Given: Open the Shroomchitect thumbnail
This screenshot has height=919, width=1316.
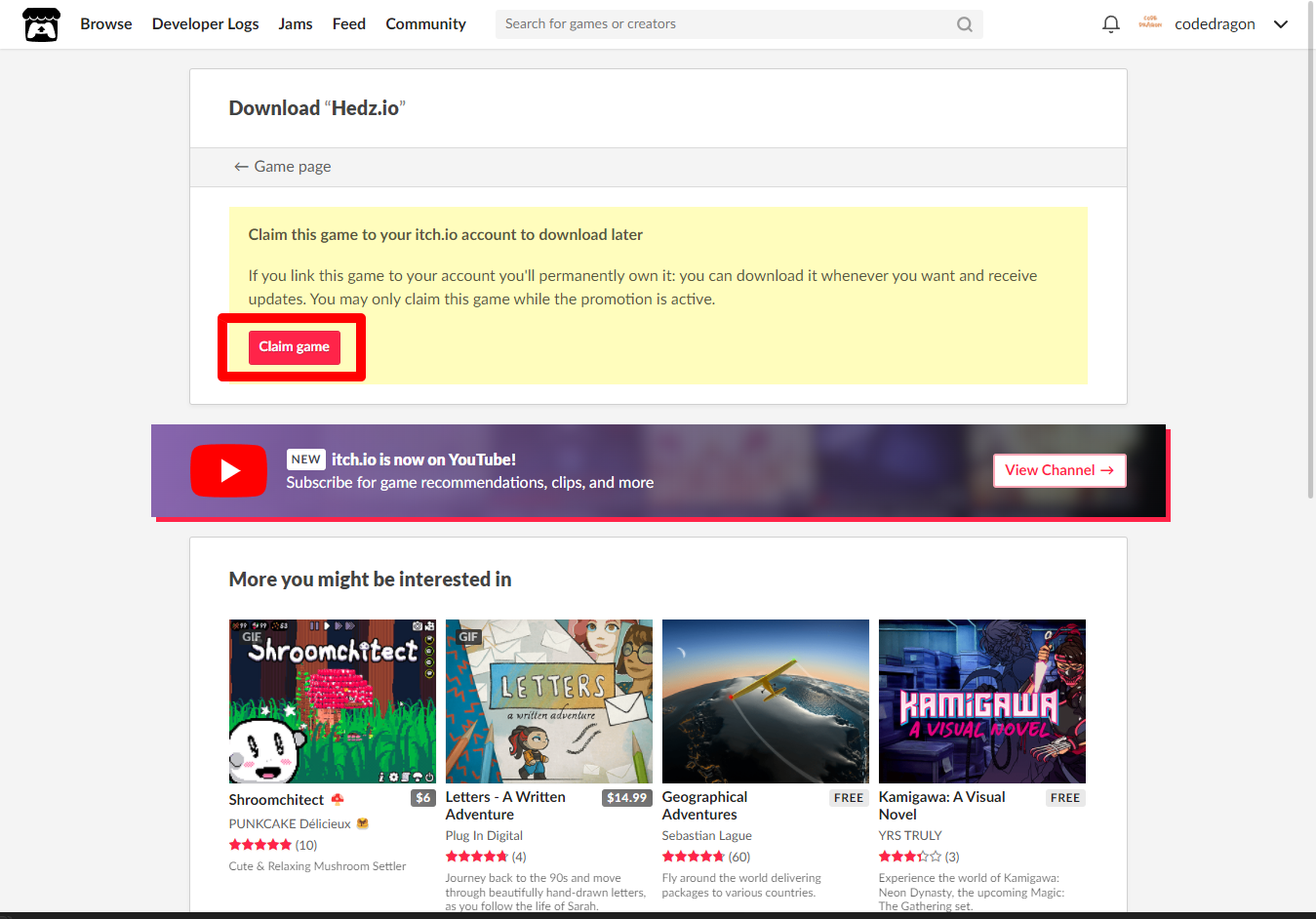Looking at the screenshot, I should [x=333, y=701].
